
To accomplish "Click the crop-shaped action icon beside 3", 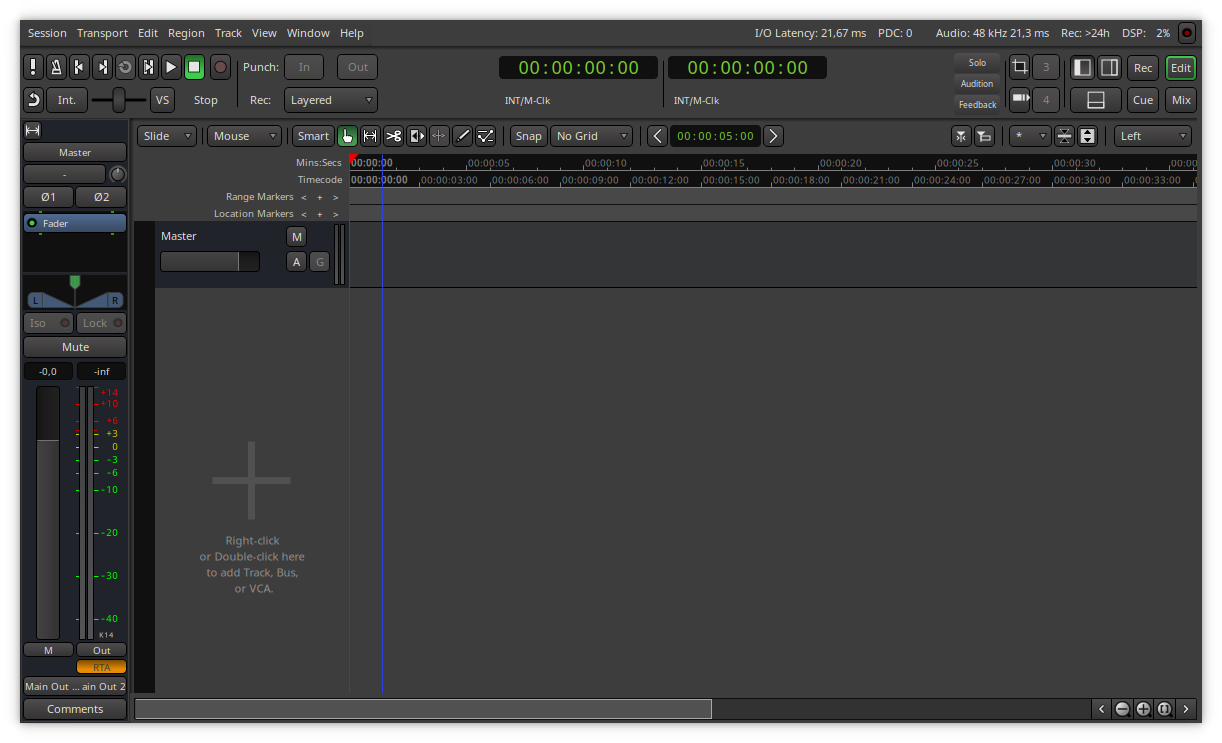I will pyautogui.click(x=1019, y=67).
